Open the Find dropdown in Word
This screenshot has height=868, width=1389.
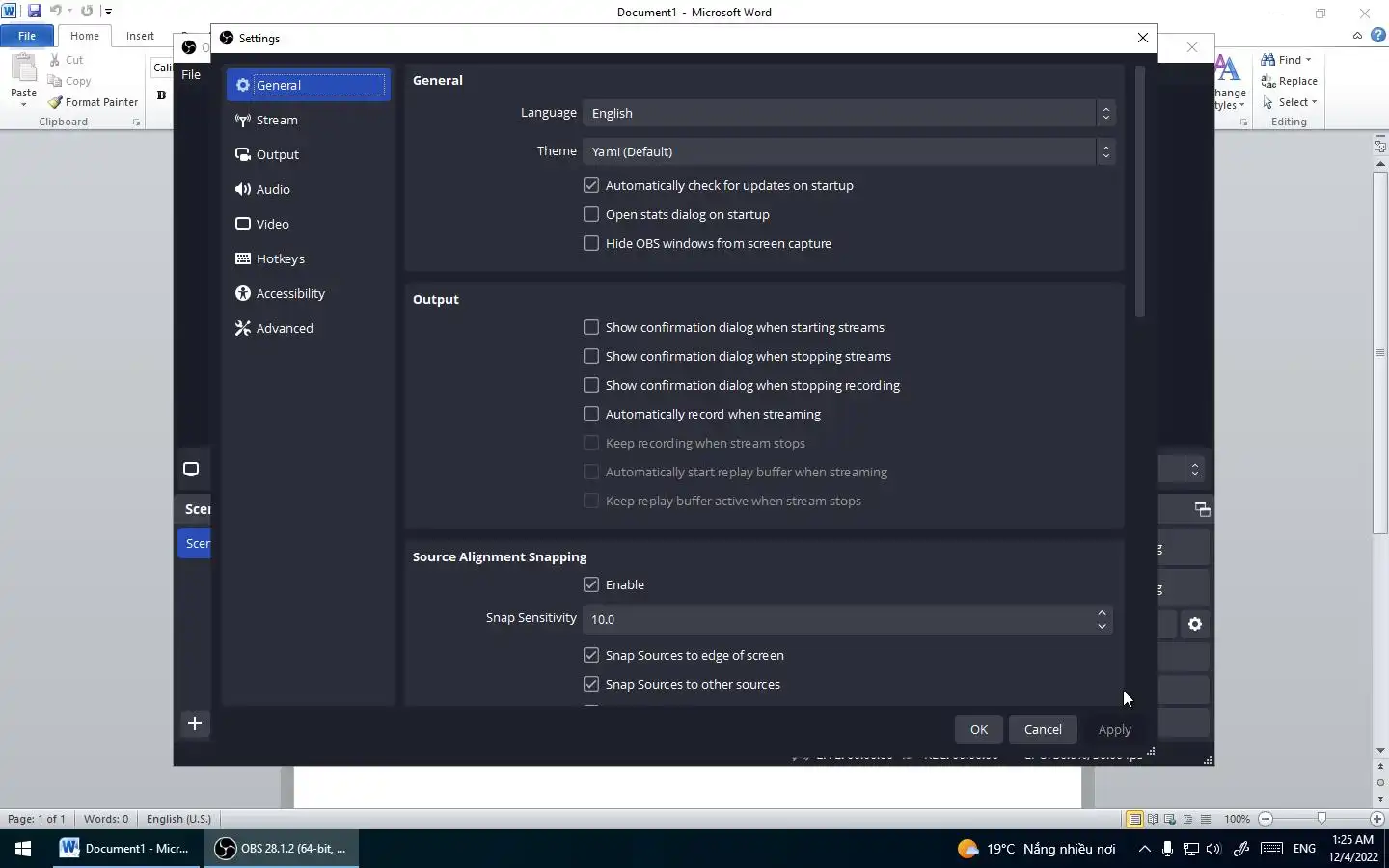[x=1286, y=60]
